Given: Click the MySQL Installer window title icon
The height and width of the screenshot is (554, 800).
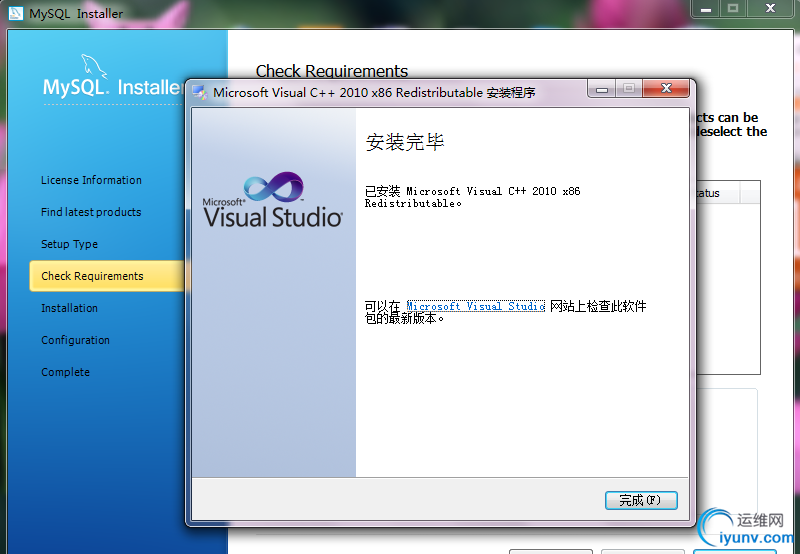Looking at the screenshot, I should [16, 13].
